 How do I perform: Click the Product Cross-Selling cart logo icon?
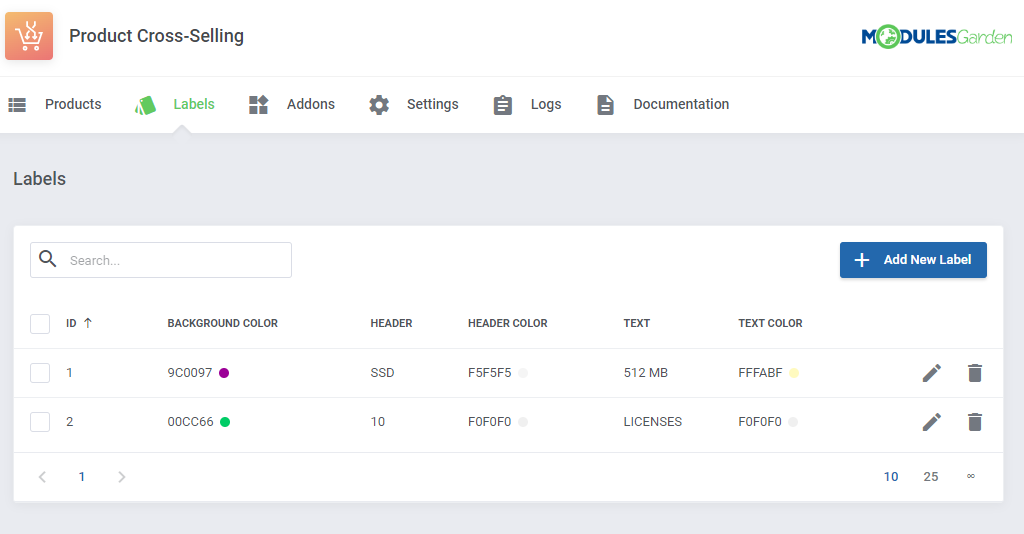(x=29, y=36)
